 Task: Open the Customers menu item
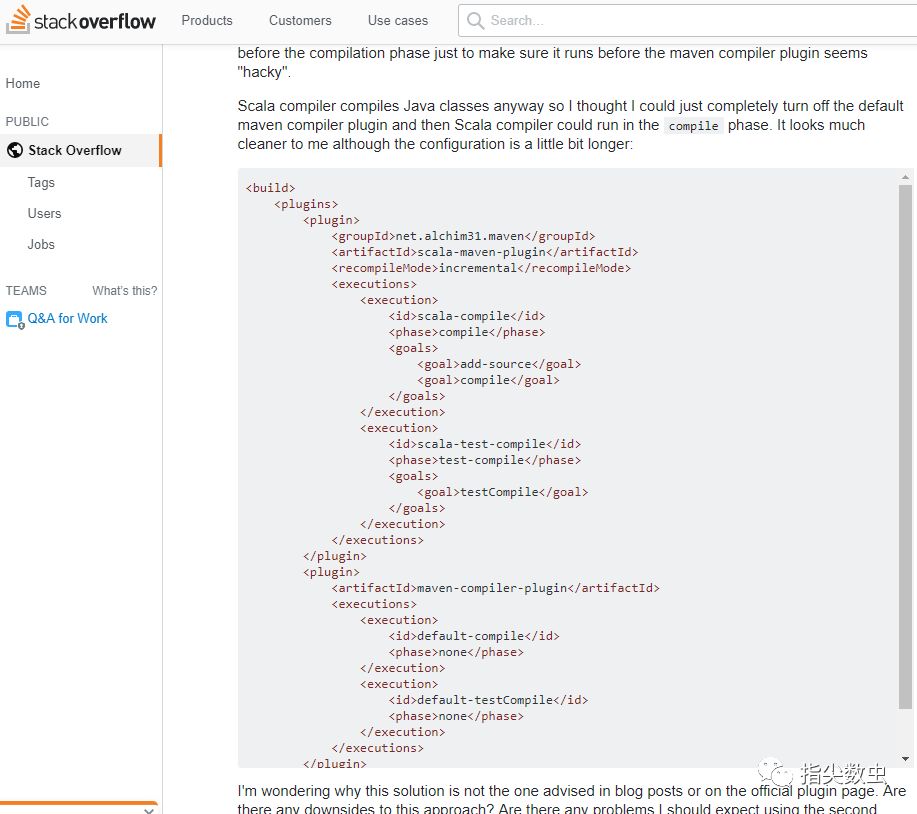[x=300, y=20]
